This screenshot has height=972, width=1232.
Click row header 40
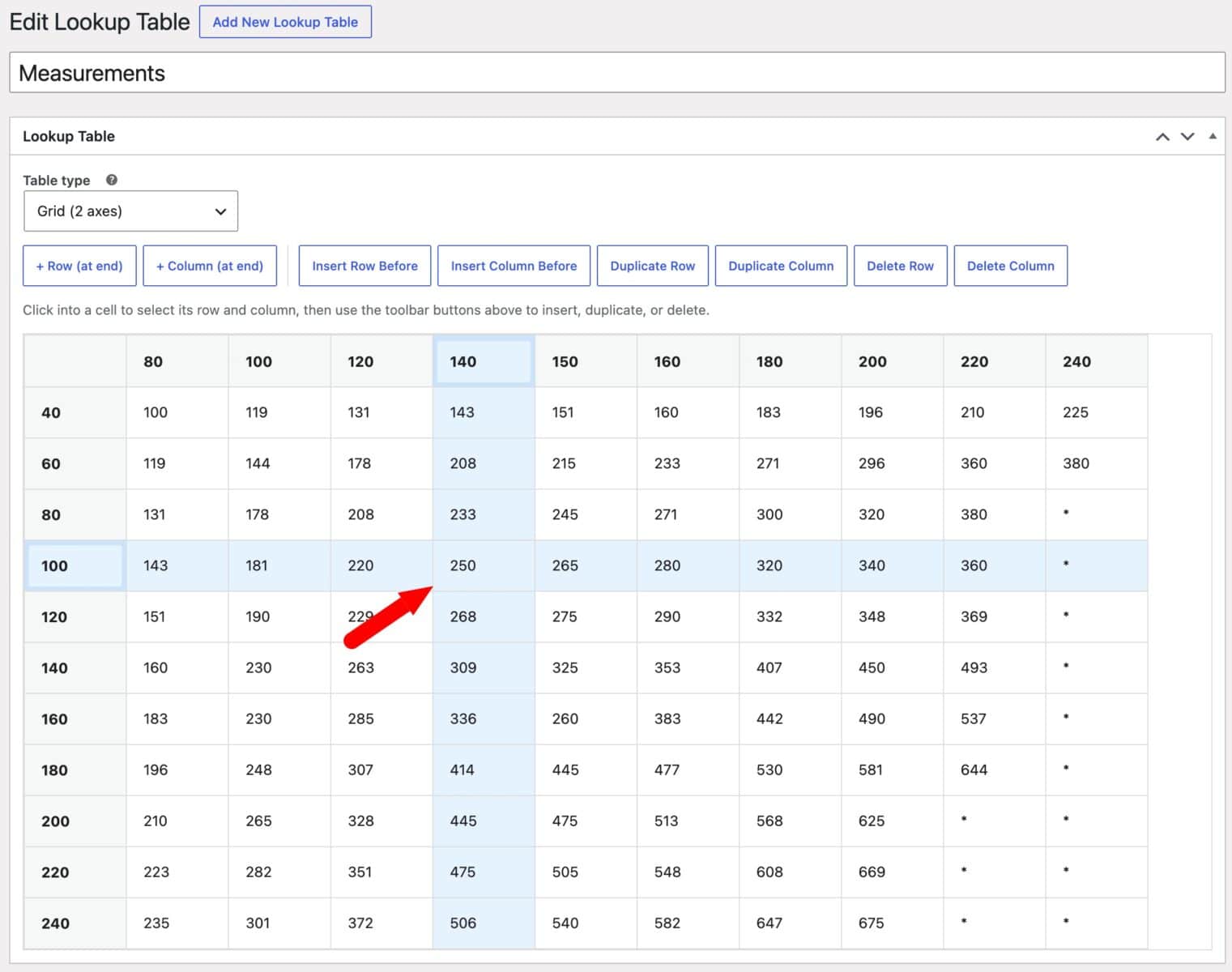(75, 412)
